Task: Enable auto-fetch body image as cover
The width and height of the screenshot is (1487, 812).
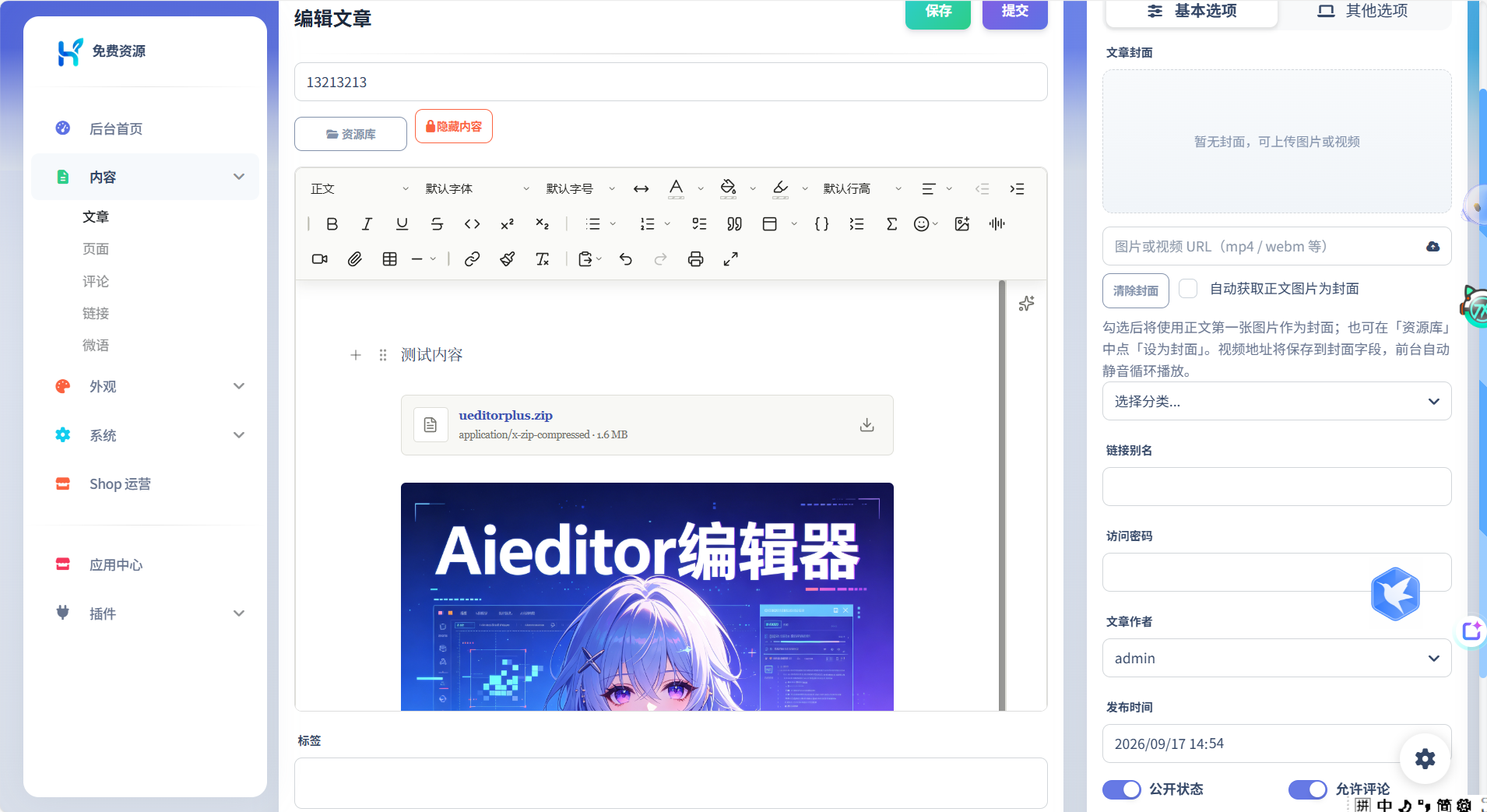Action: coord(1188,289)
